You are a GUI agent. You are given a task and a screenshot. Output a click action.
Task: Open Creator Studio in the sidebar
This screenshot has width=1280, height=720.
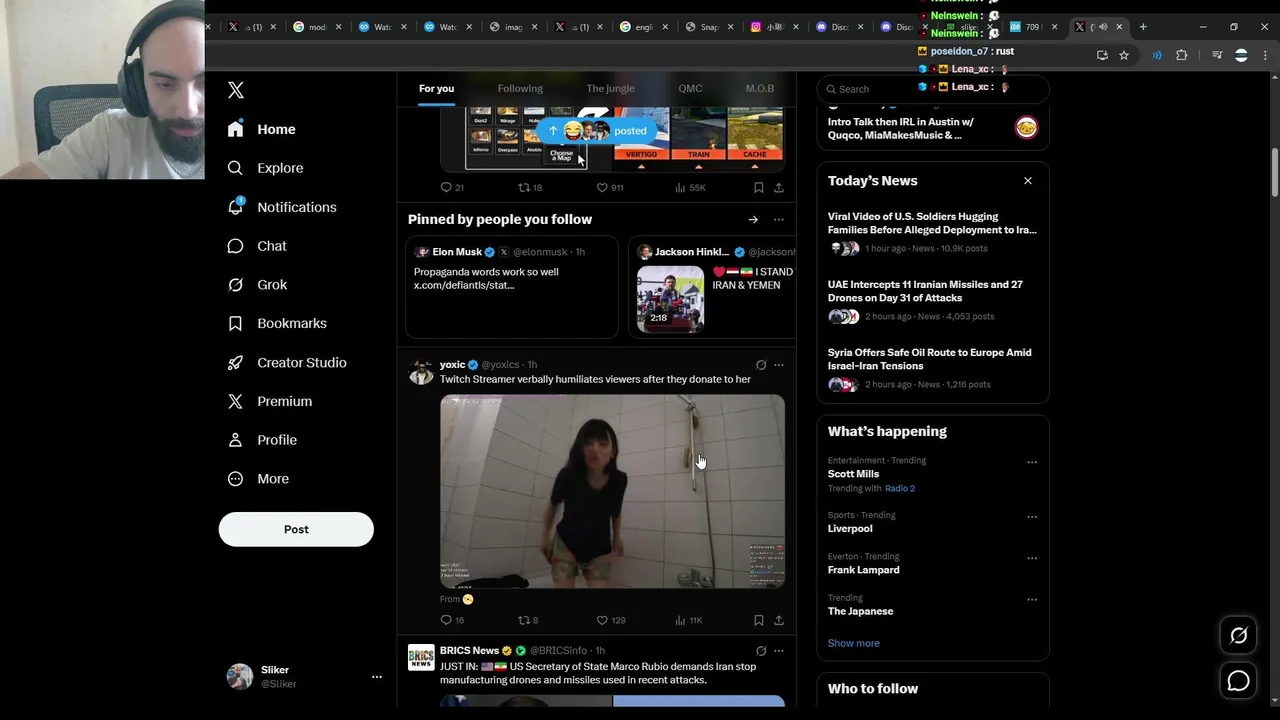[287, 363]
